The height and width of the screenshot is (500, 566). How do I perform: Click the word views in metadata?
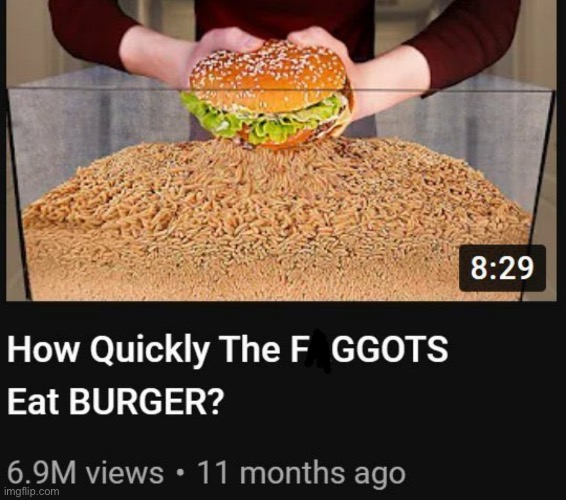[x=124, y=473]
